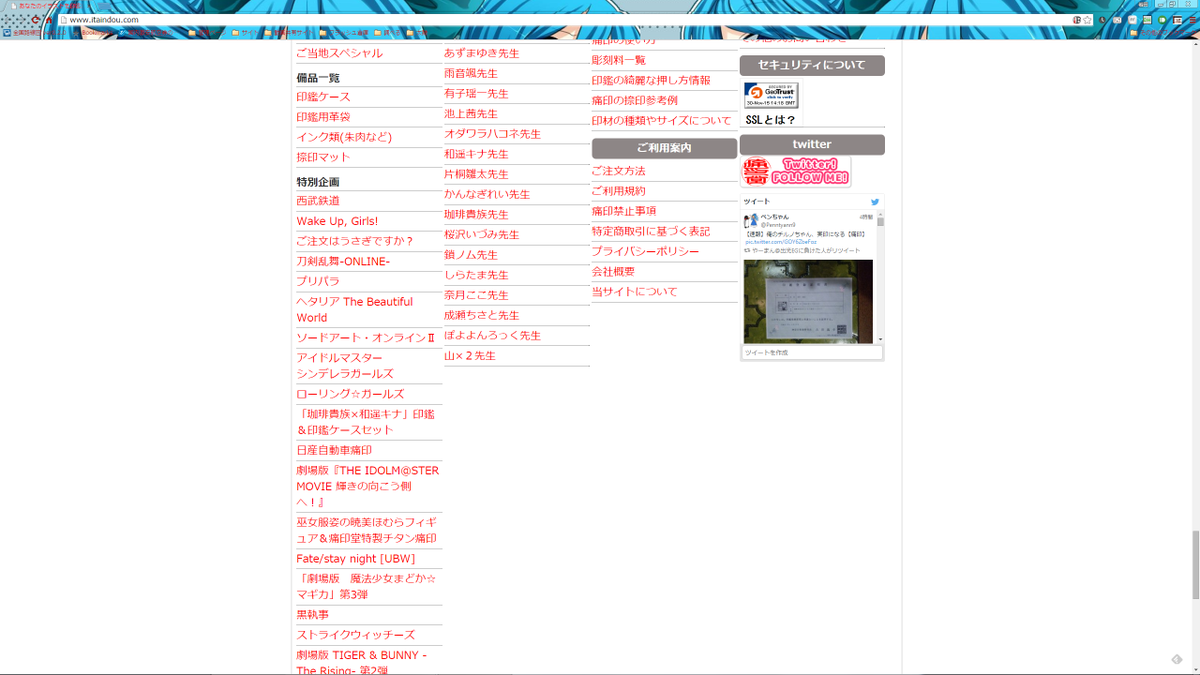Open the 当サイトについて link

point(635,292)
